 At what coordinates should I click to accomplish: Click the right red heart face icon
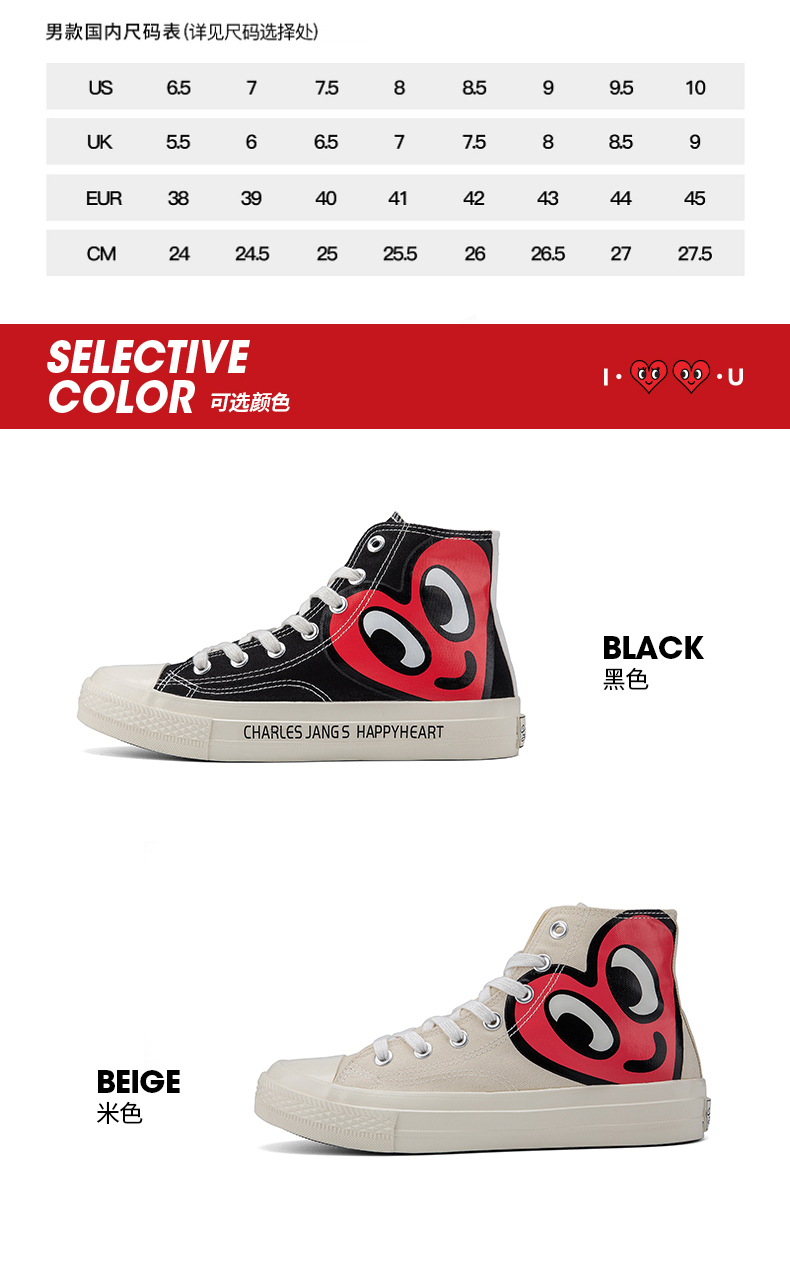(691, 377)
